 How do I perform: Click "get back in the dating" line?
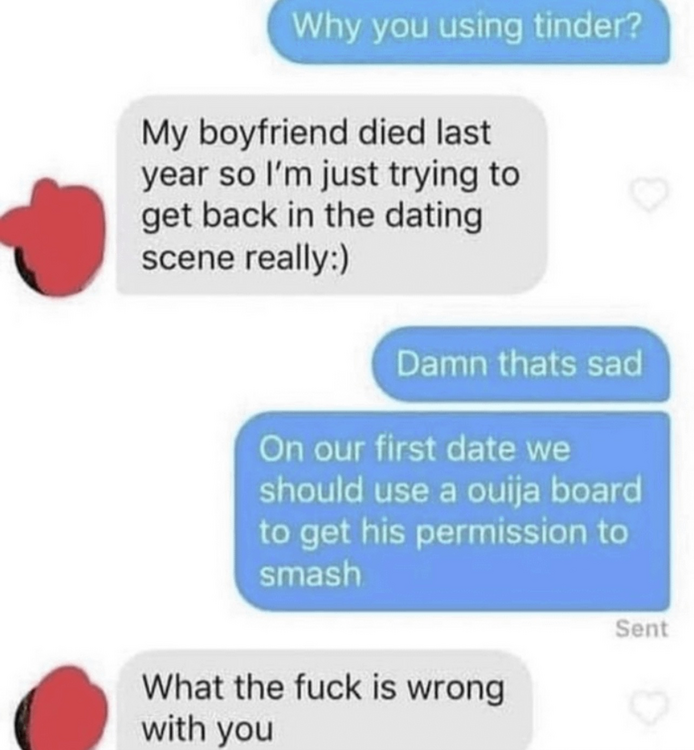(312, 216)
